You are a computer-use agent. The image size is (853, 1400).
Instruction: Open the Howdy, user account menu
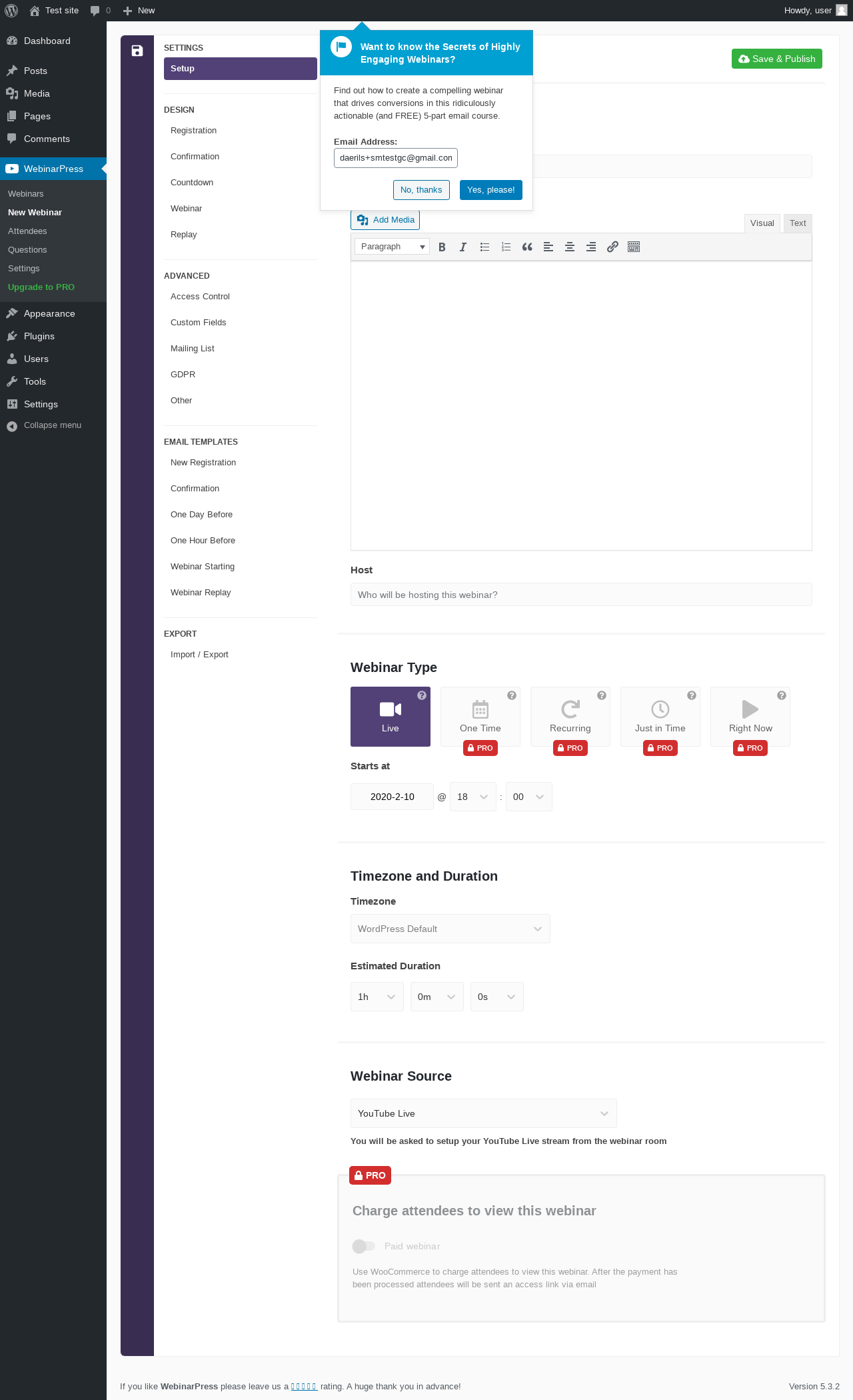coord(815,11)
